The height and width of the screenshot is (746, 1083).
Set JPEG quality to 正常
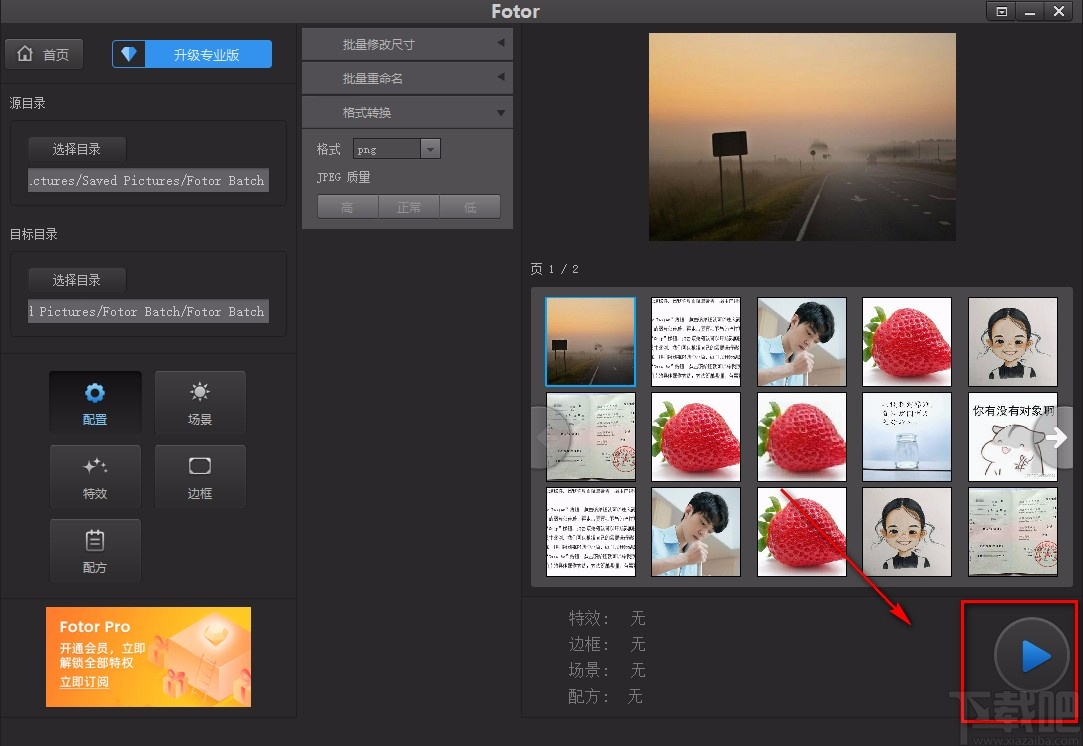[x=409, y=207]
